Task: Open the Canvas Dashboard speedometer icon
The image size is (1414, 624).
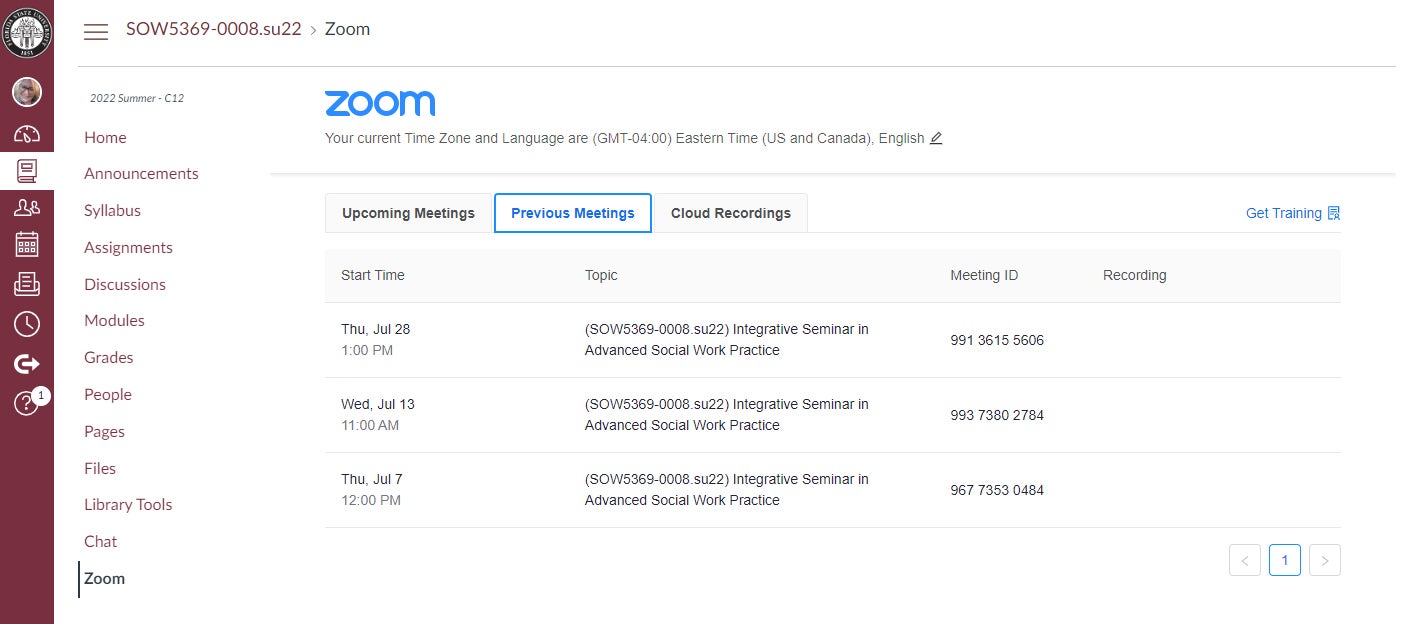Action: (x=27, y=135)
